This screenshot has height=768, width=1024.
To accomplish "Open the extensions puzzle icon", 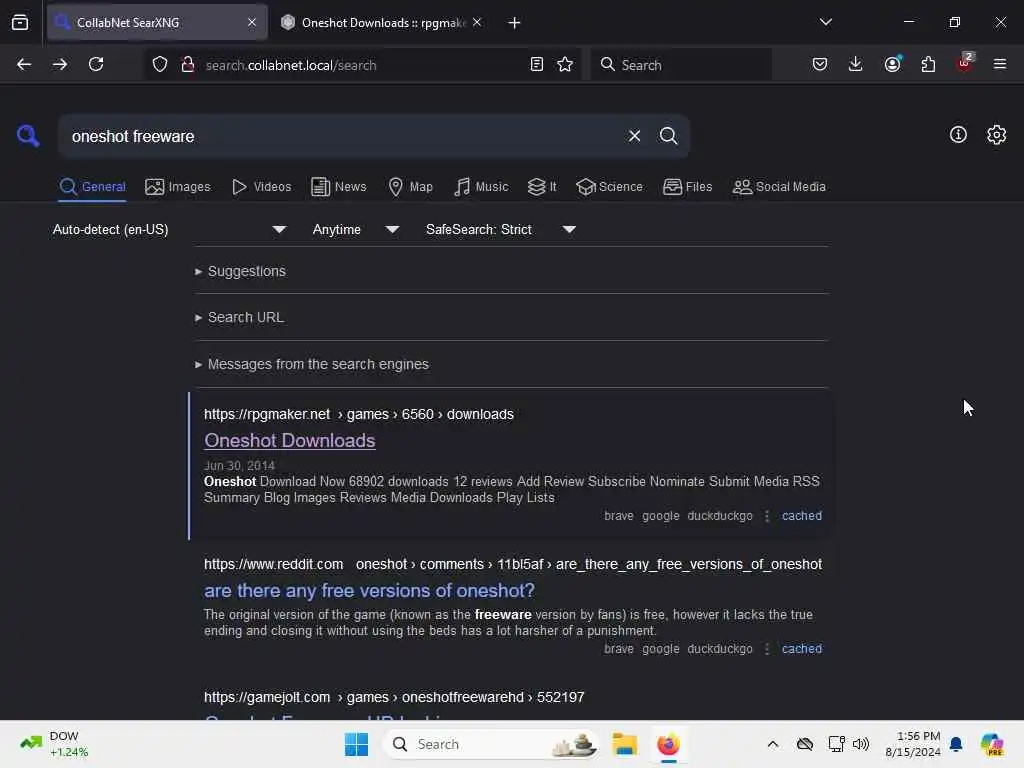I will (x=928, y=64).
